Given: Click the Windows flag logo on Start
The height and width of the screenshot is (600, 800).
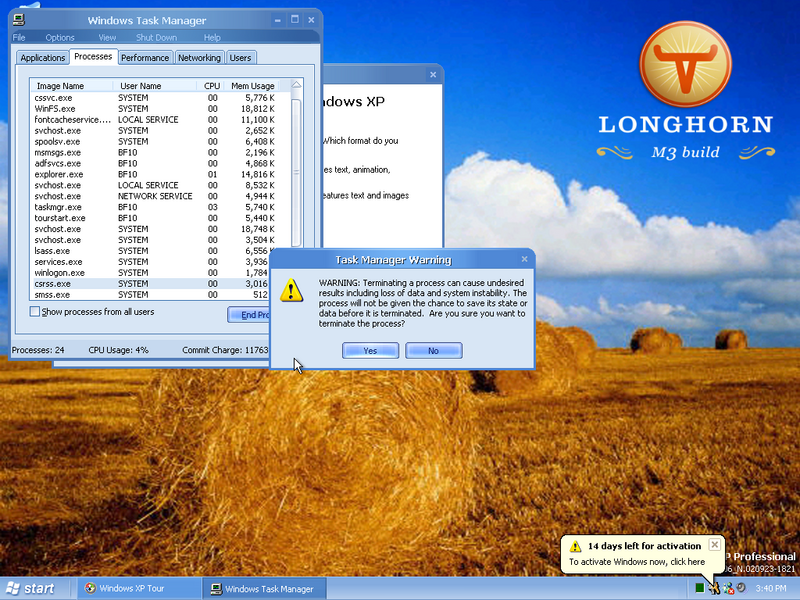Looking at the screenshot, I should (13, 588).
